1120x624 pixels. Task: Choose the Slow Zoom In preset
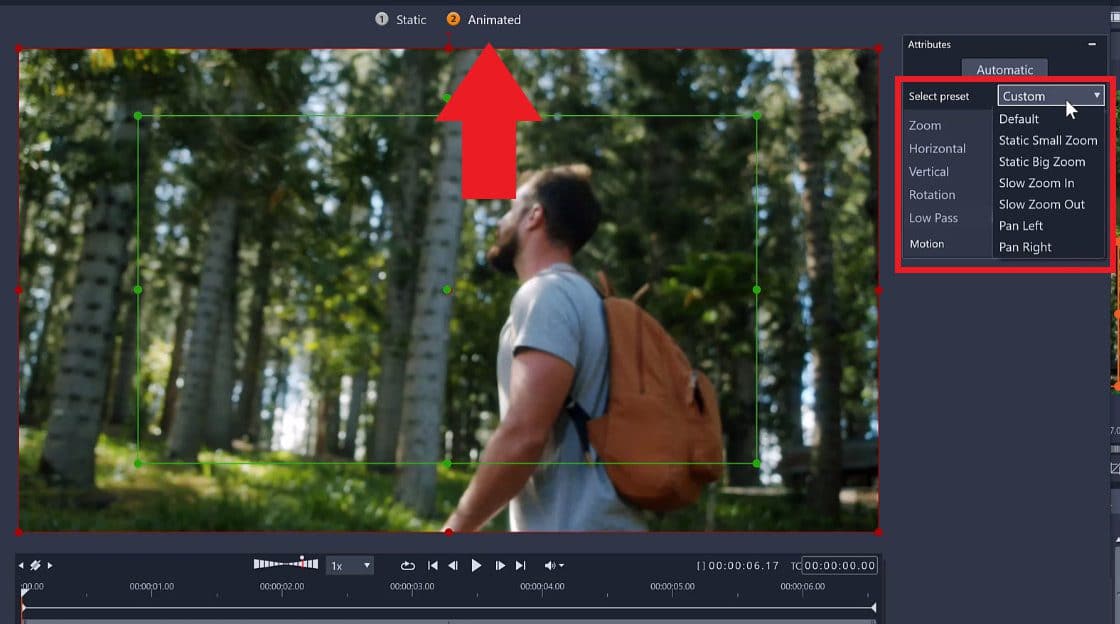(1036, 183)
